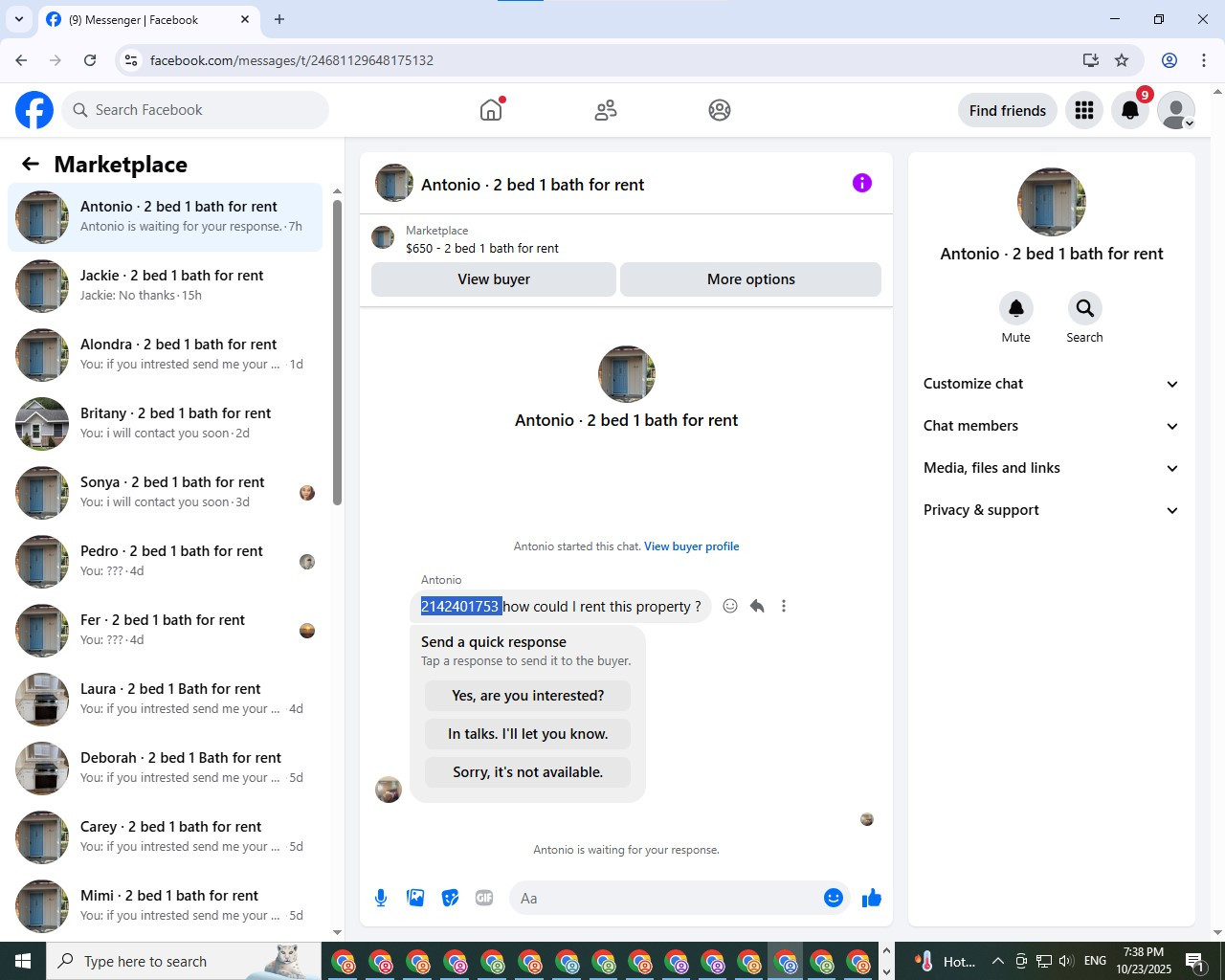Attach a photo with the image icon
The image size is (1225, 980).
[415, 898]
